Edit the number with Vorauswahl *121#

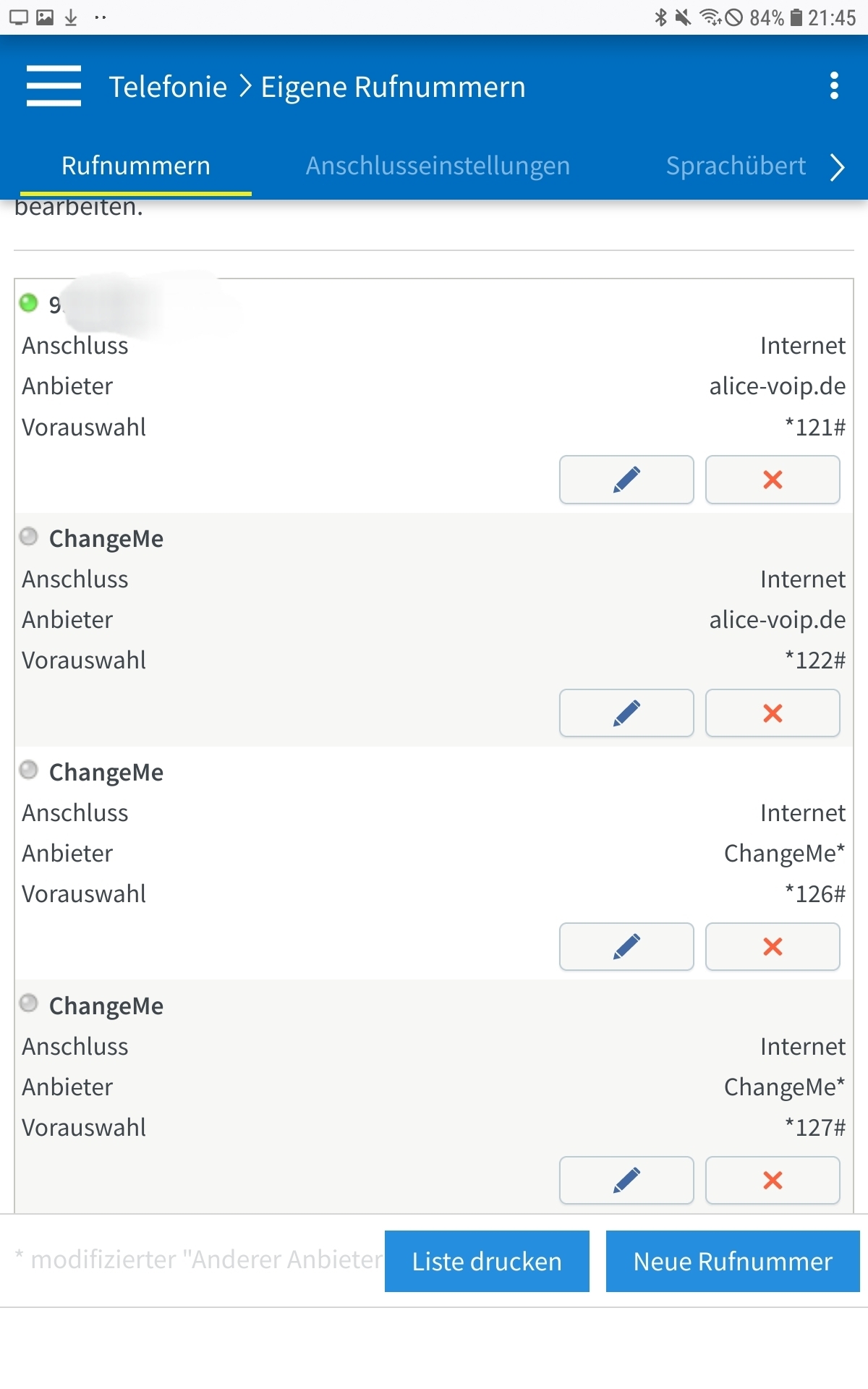[x=626, y=480]
